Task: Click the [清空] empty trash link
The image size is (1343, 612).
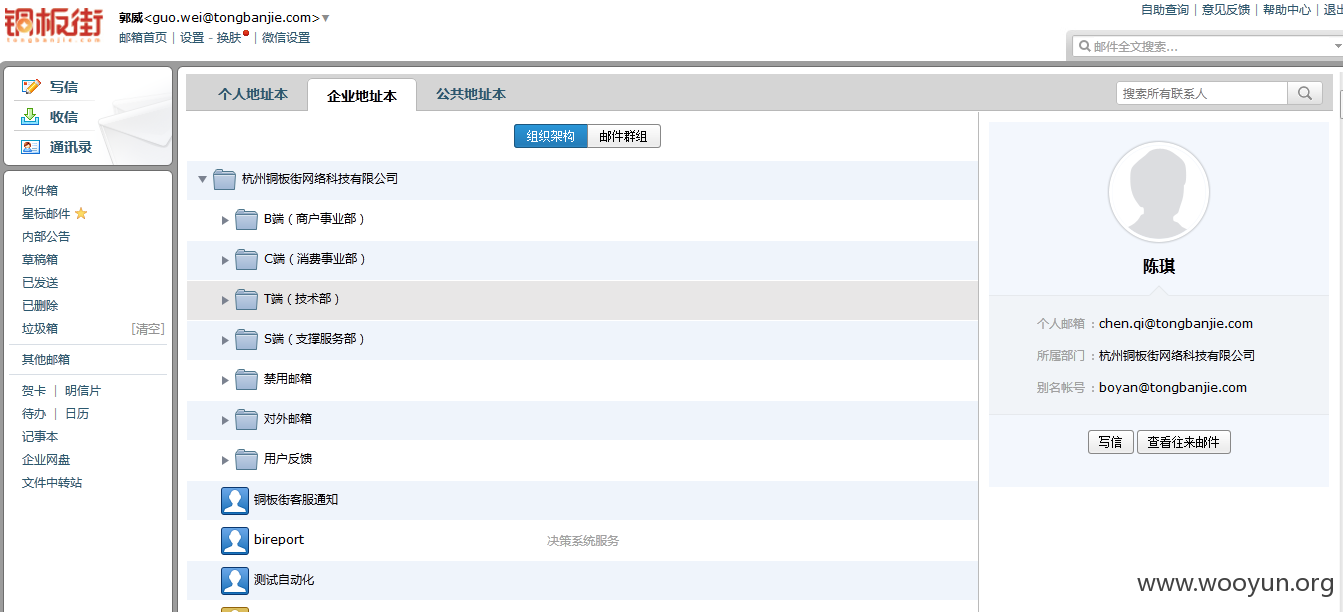Action: (x=148, y=328)
